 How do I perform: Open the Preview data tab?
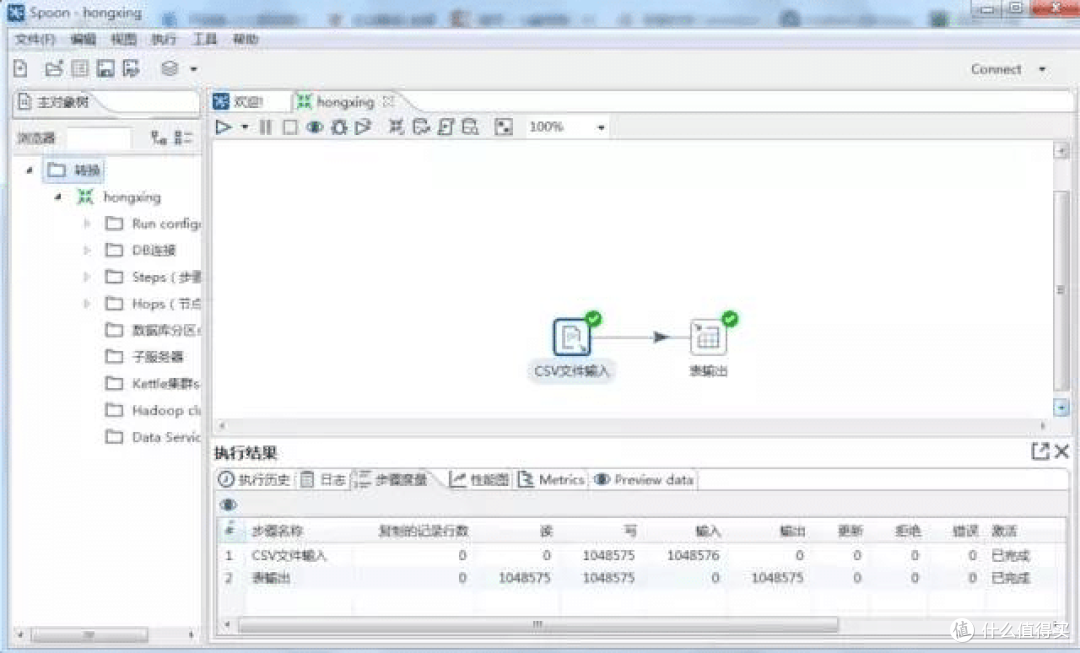click(643, 479)
